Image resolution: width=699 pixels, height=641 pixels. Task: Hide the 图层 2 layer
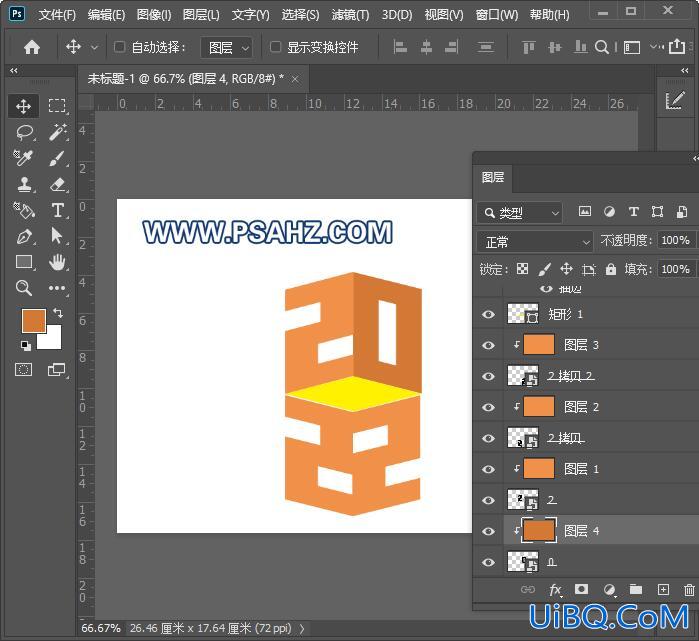[488, 407]
